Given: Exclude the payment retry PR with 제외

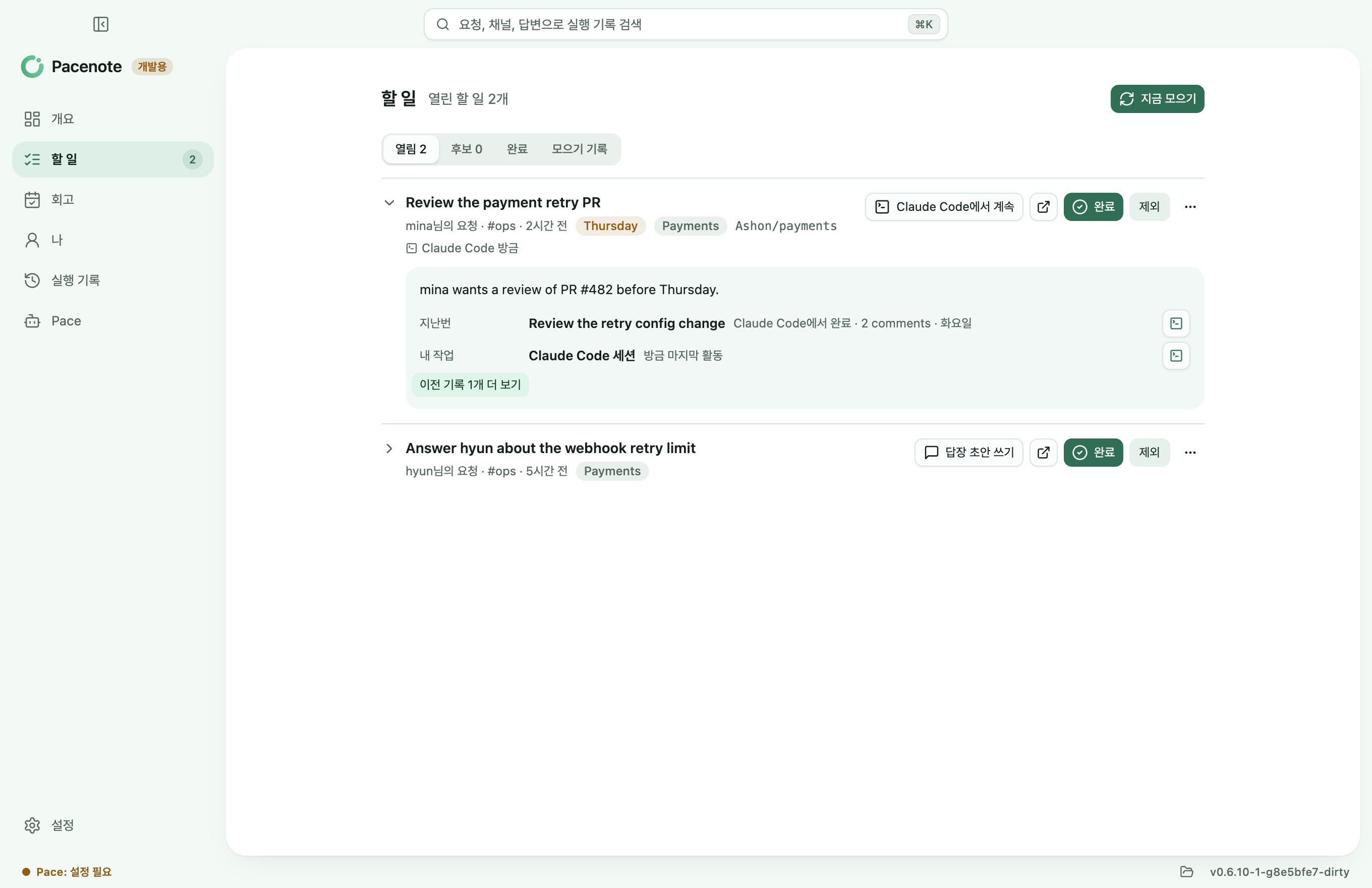Looking at the screenshot, I should coord(1149,207).
